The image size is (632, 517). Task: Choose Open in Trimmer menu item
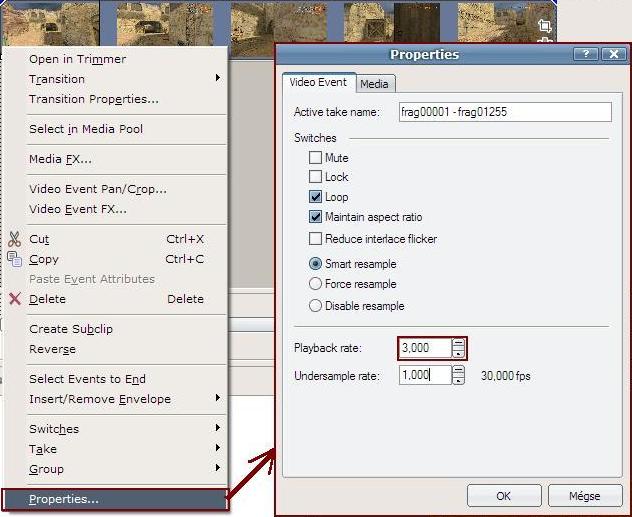(78, 59)
